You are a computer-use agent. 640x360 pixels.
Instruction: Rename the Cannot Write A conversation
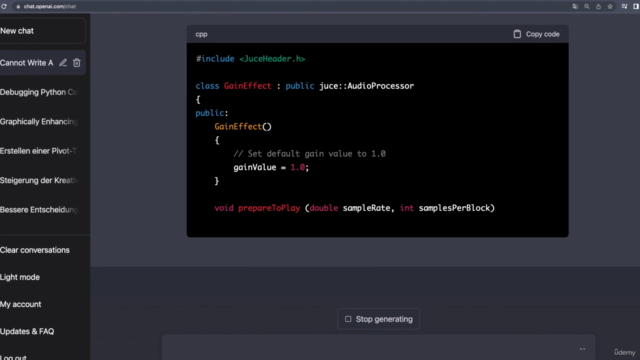(63, 63)
